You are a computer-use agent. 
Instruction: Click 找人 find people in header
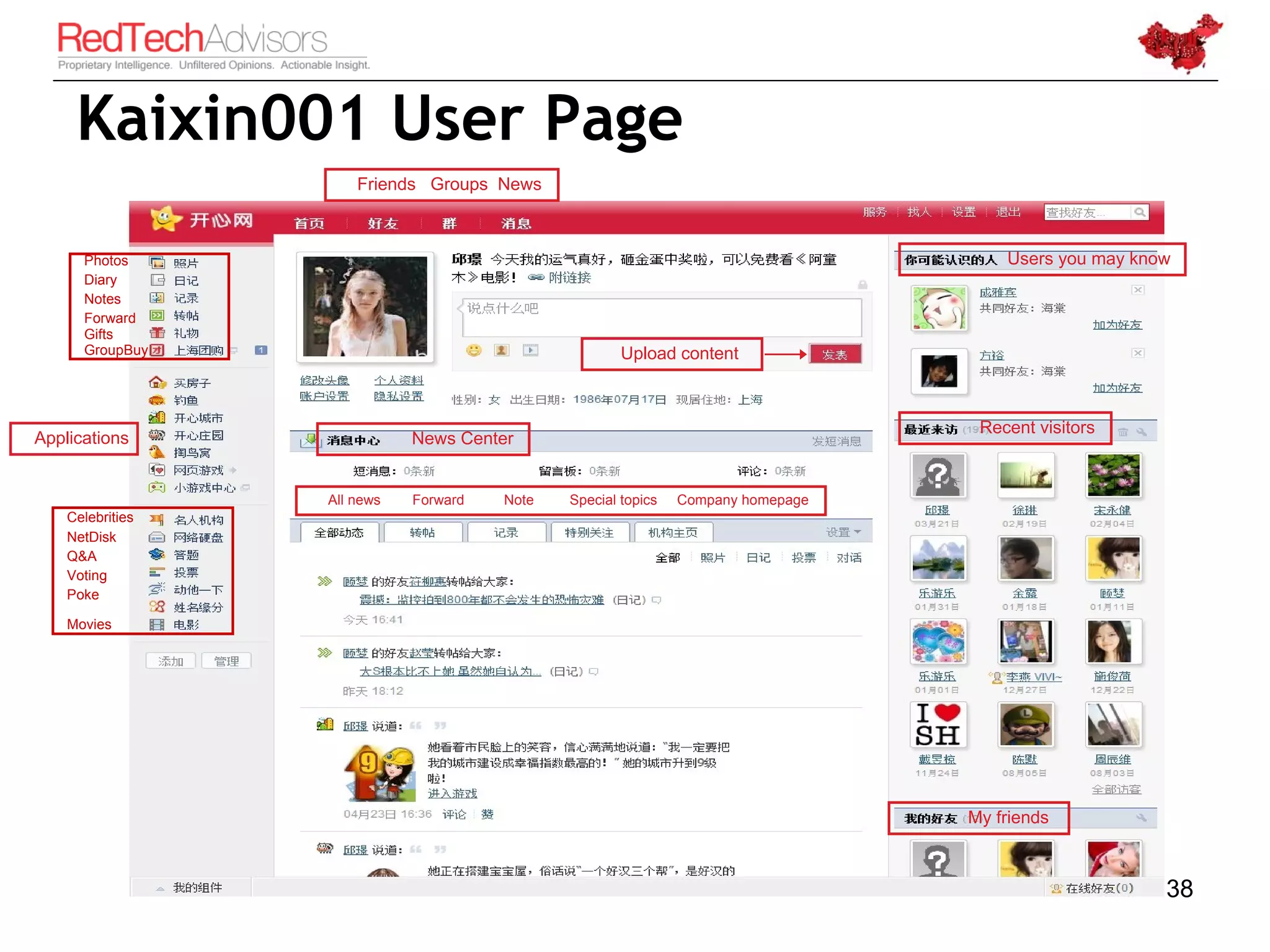tap(919, 212)
